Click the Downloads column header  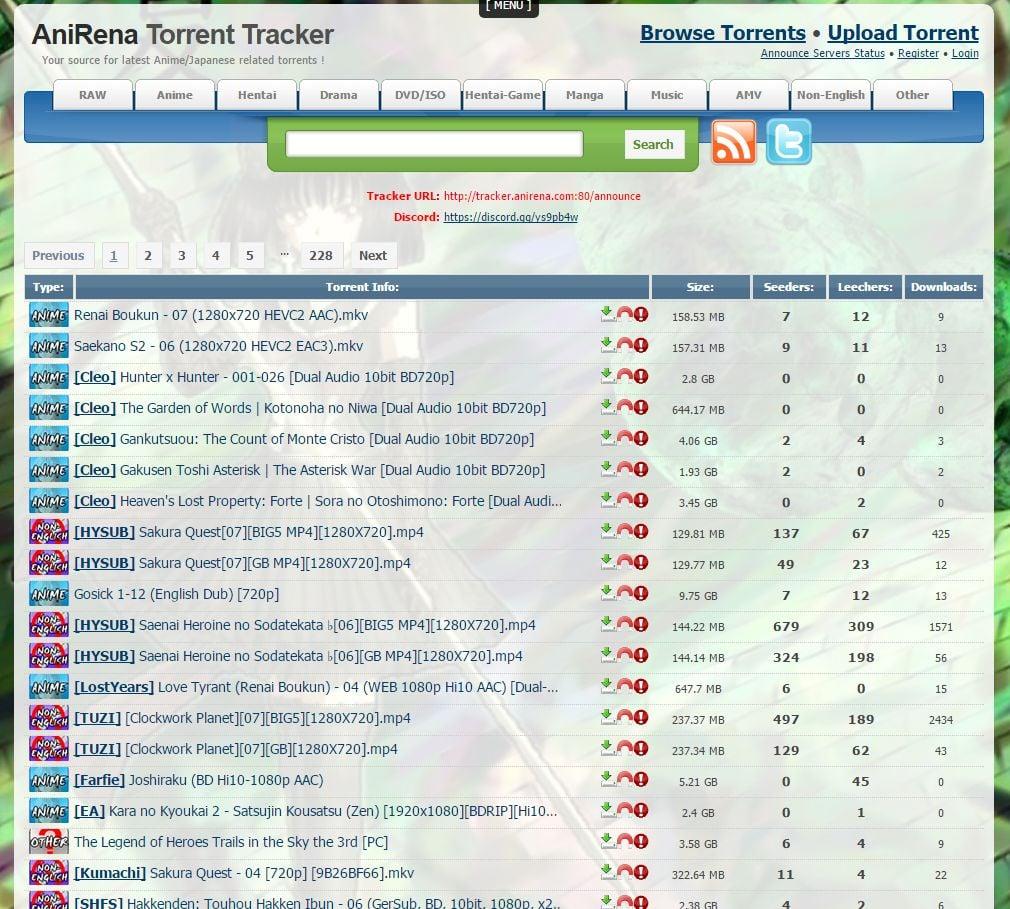click(944, 287)
